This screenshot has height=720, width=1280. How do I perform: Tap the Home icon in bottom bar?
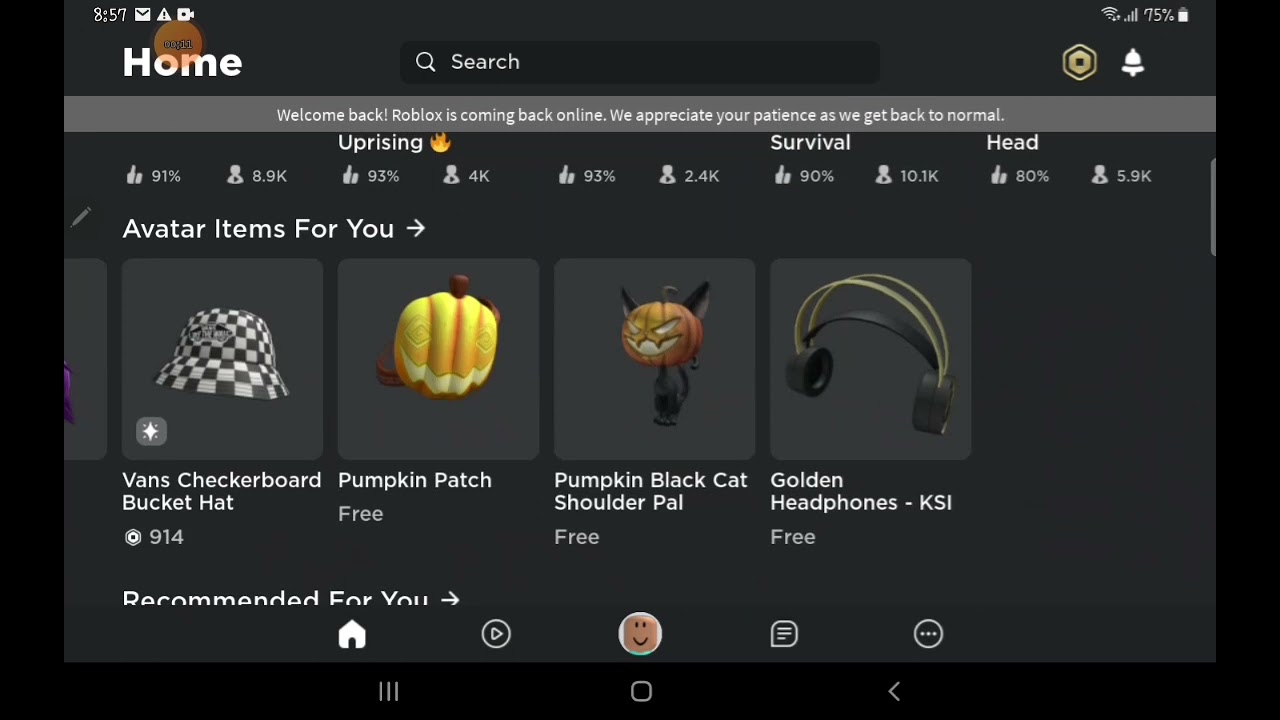tap(352, 634)
